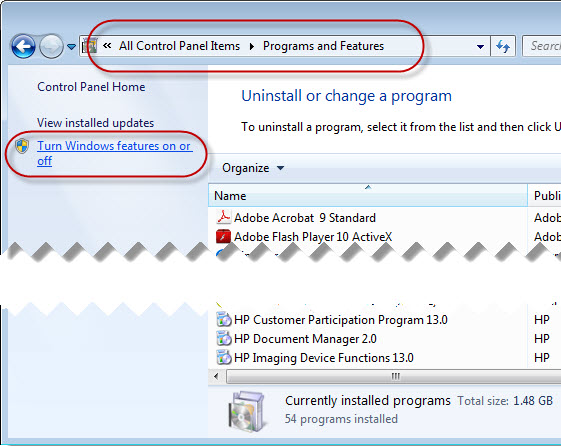Refresh the Programs and Features view

pyautogui.click(x=503, y=46)
